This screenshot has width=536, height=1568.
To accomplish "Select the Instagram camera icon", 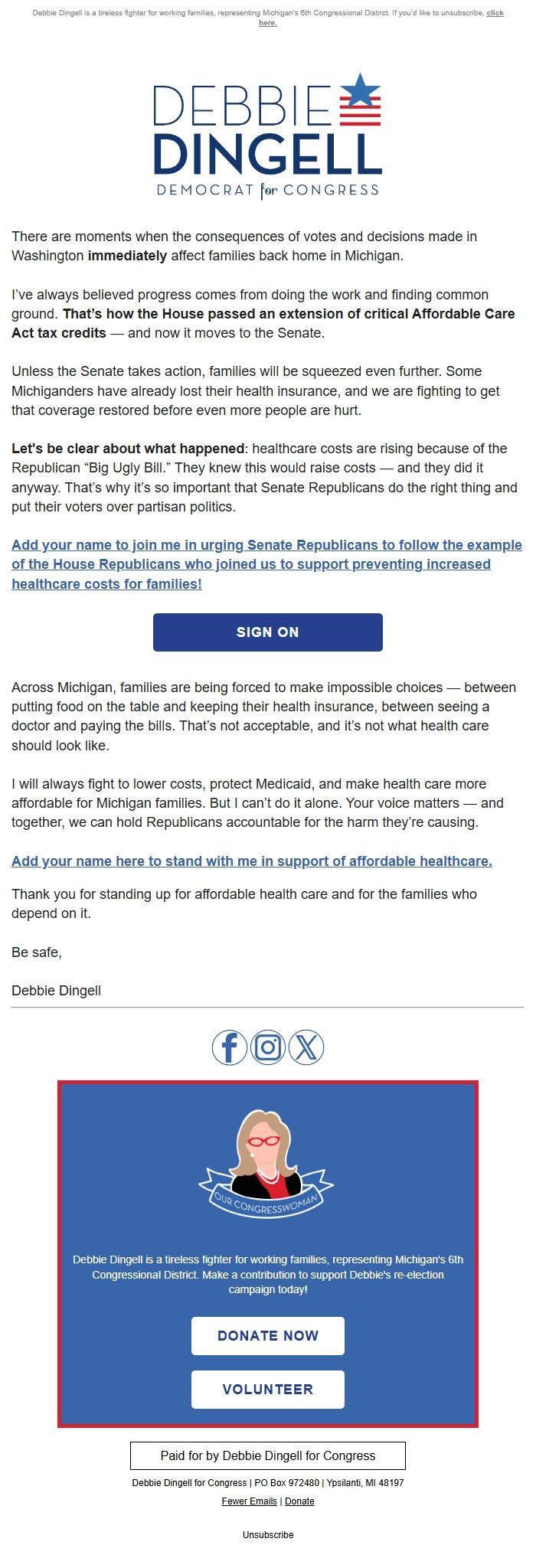I will click(267, 1047).
